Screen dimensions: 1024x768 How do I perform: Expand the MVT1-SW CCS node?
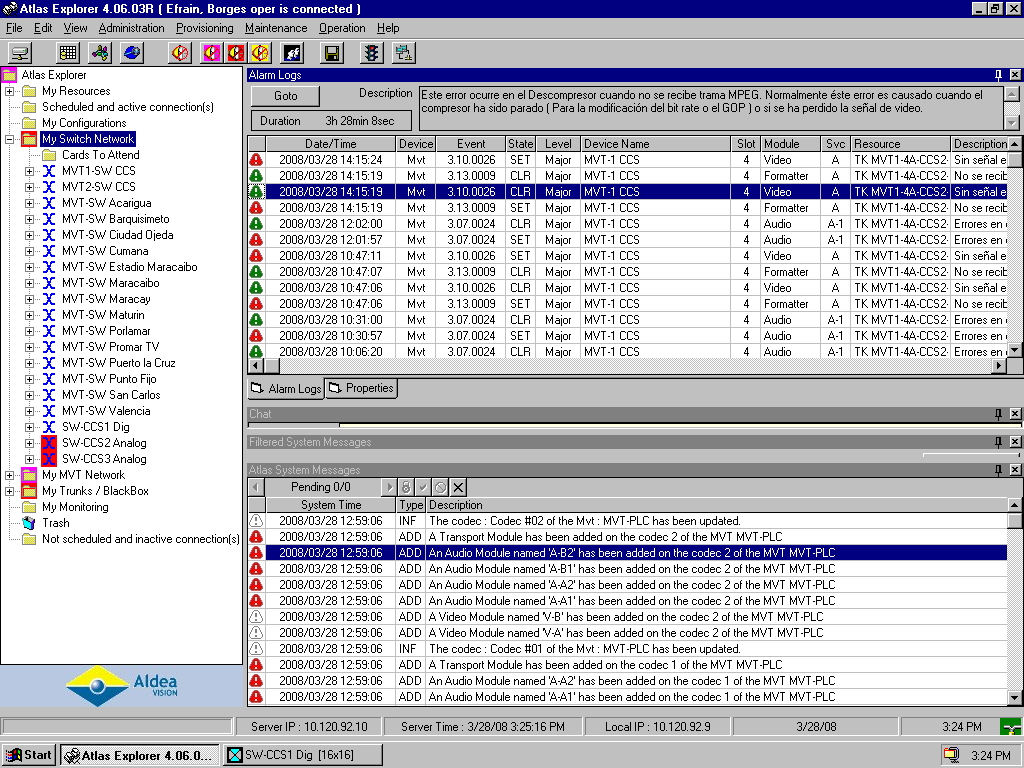pyautogui.click(x=29, y=171)
